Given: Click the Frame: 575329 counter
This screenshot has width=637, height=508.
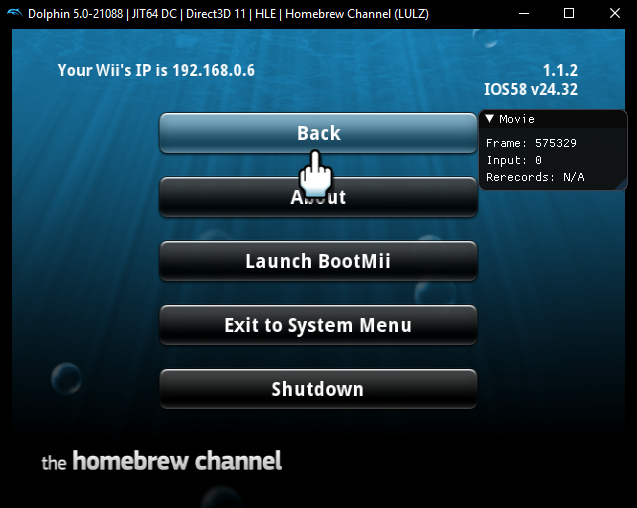Looking at the screenshot, I should (x=531, y=143).
